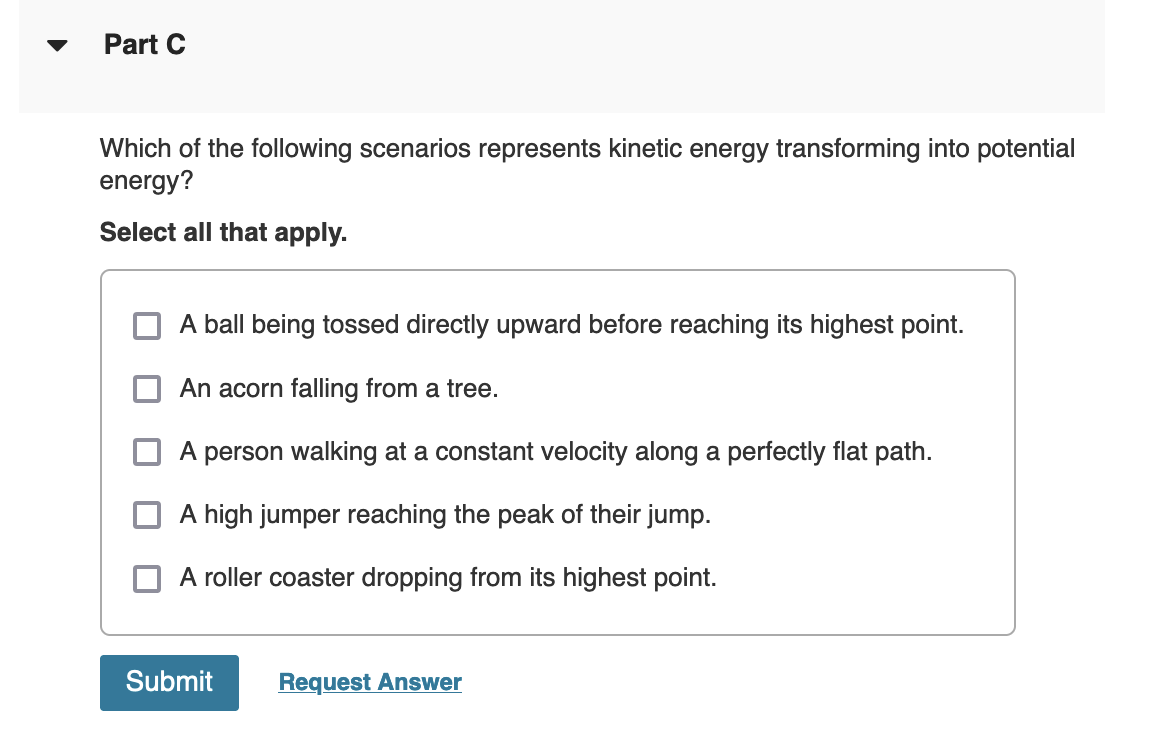
Task: Click the high jumper answer label text
Action: 445,514
